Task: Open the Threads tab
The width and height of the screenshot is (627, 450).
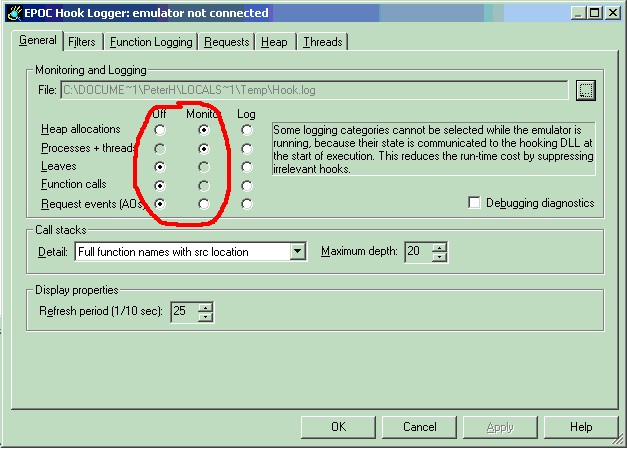Action: coord(323,42)
